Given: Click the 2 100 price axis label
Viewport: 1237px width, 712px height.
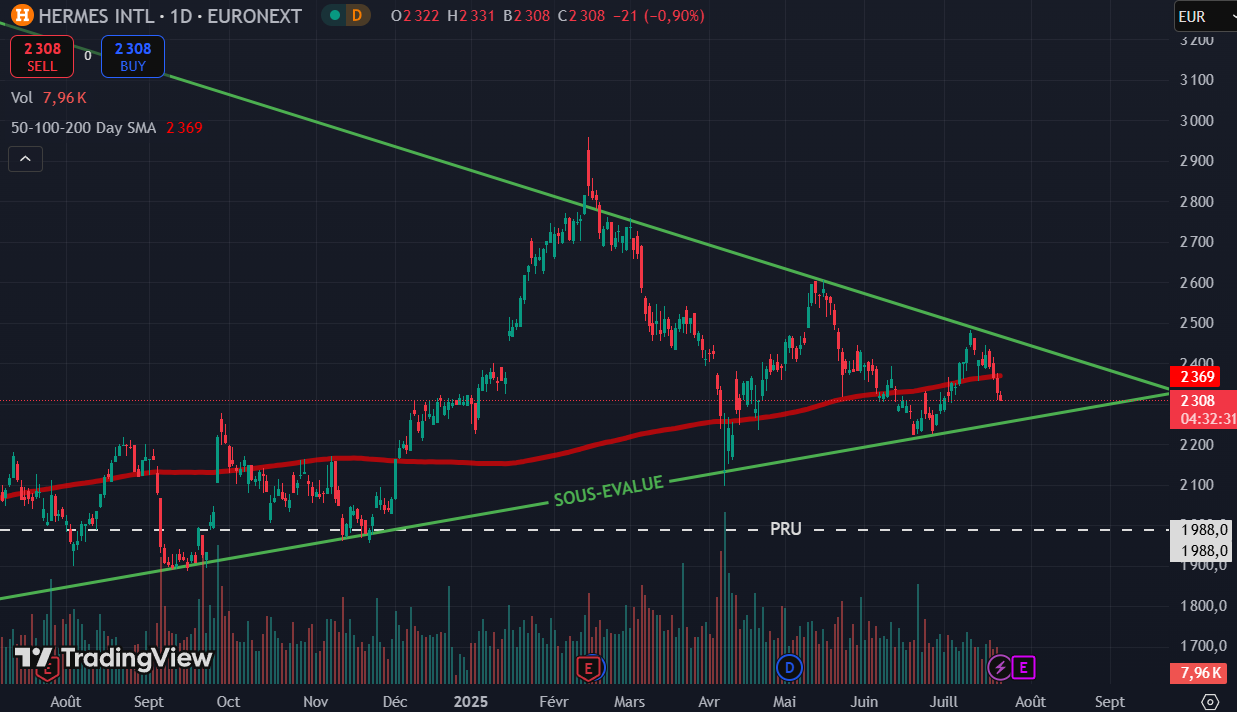Looking at the screenshot, I should click(x=1196, y=485).
